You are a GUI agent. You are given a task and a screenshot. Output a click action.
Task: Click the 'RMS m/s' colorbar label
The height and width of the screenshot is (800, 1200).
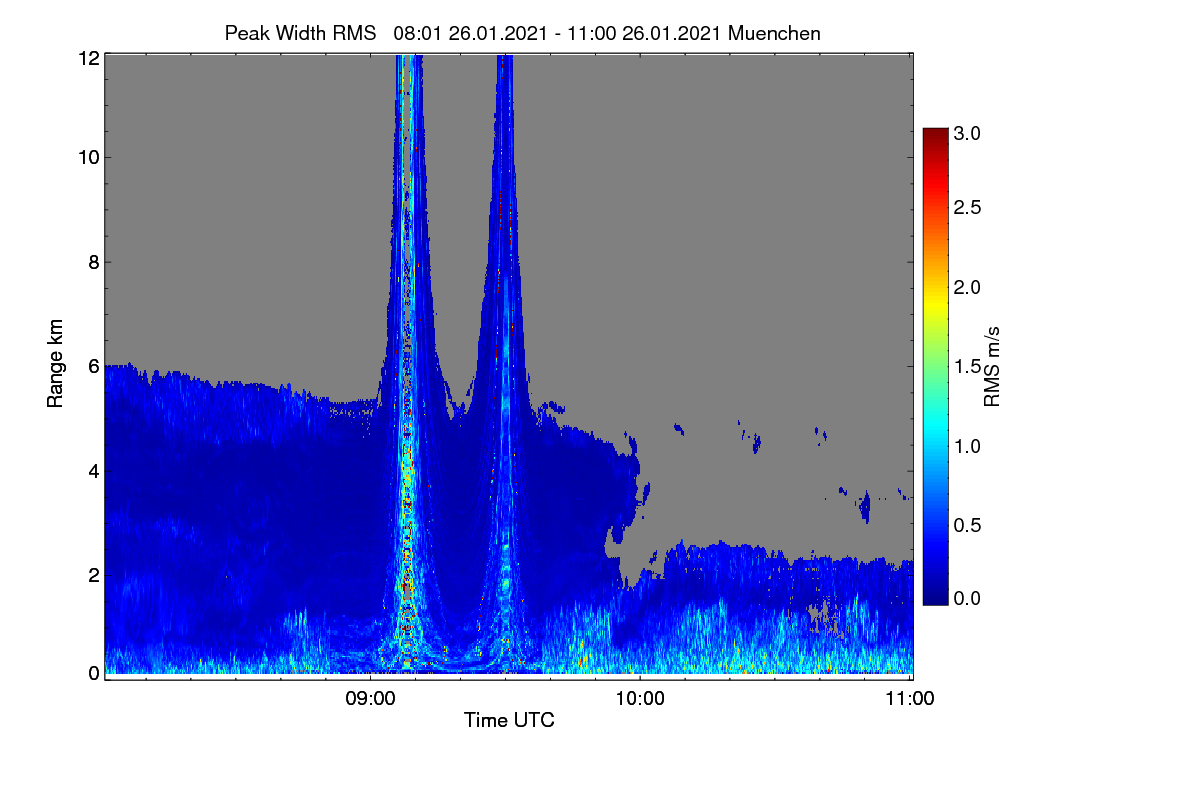tap(992, 365)
